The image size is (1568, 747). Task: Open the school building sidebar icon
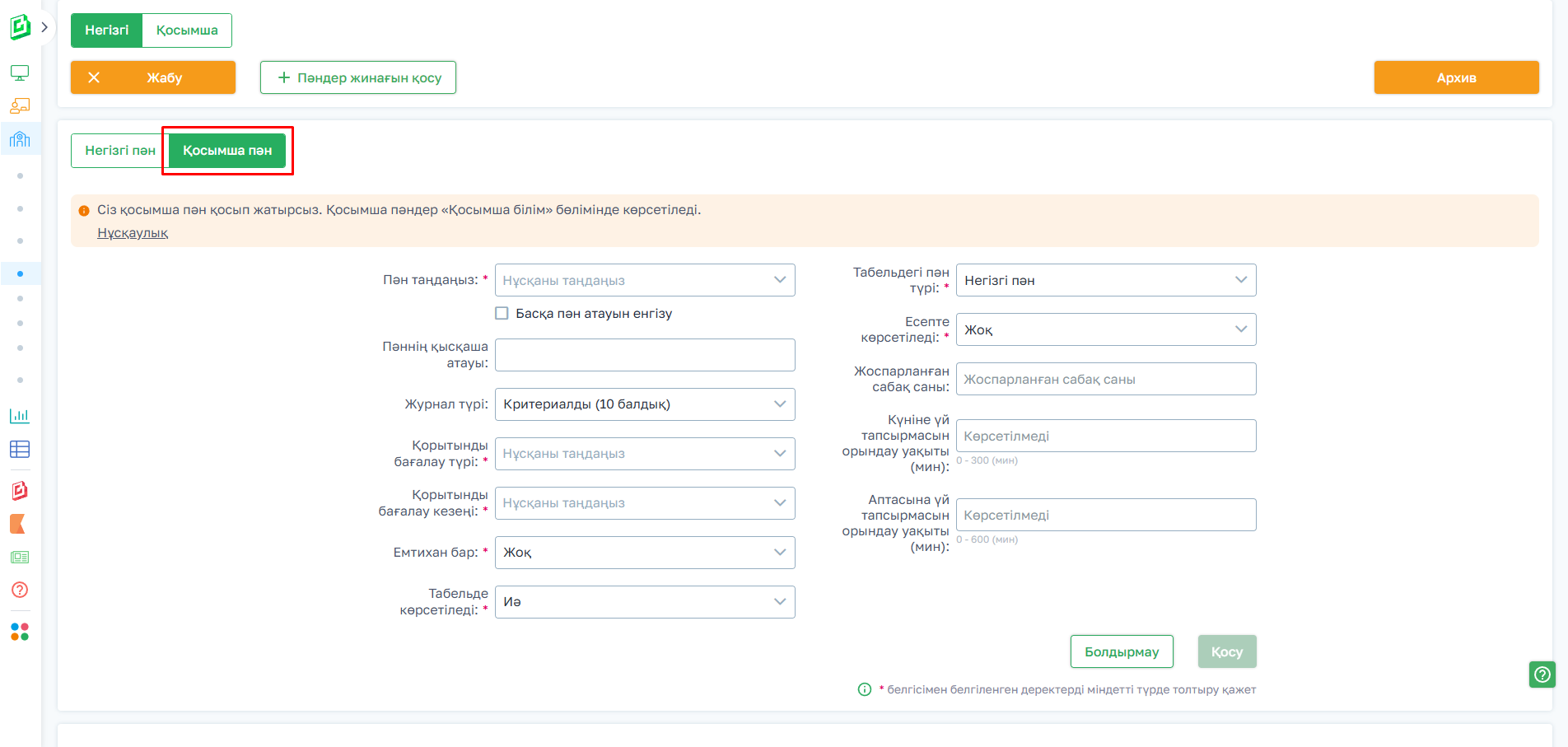20,139
